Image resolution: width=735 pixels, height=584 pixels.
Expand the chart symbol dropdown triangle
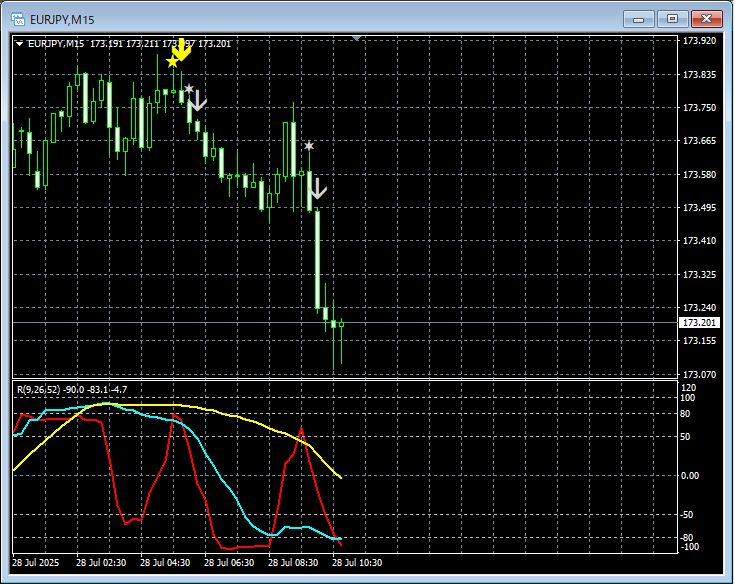[20, 44]
